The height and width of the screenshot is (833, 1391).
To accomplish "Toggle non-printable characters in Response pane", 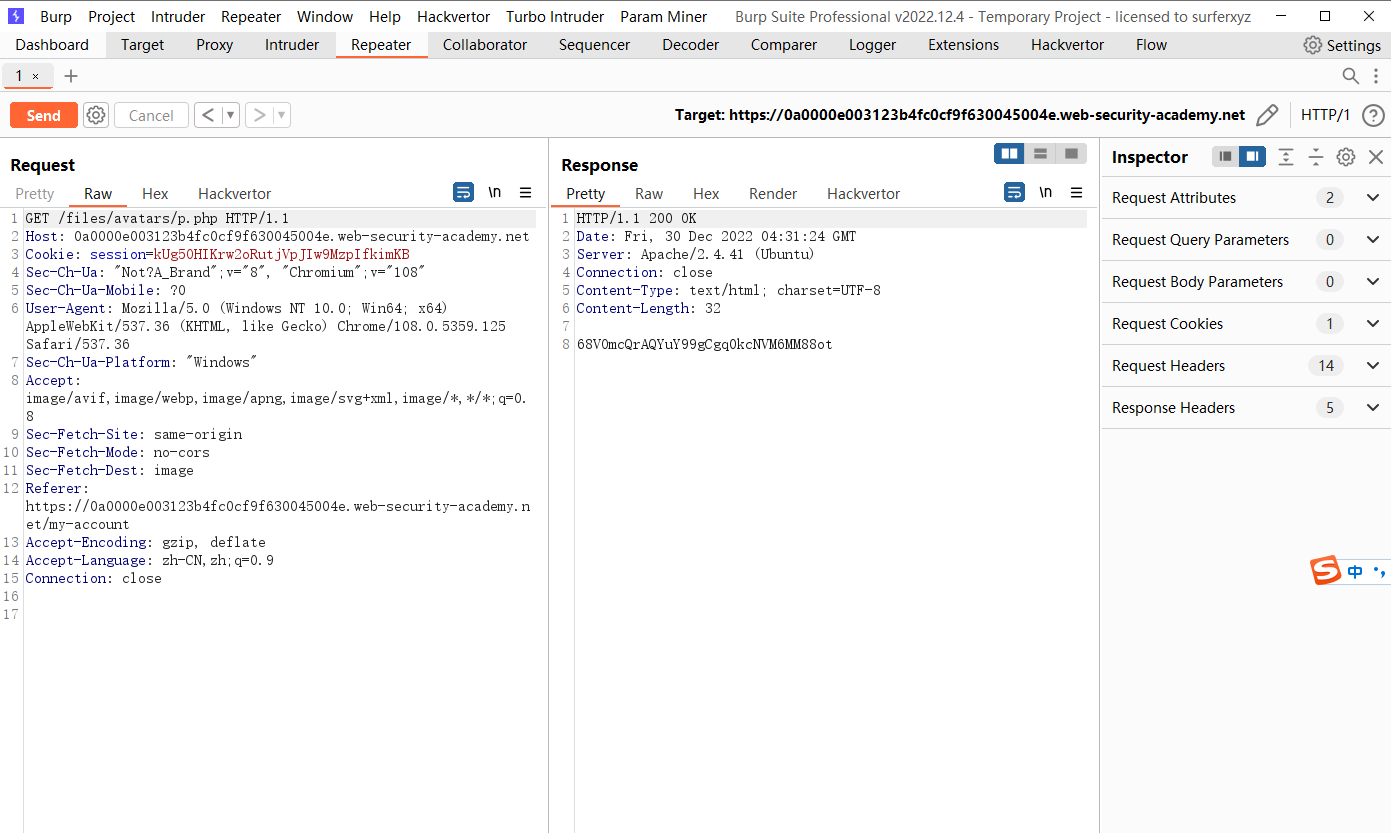I will [x=1046, y=192].
